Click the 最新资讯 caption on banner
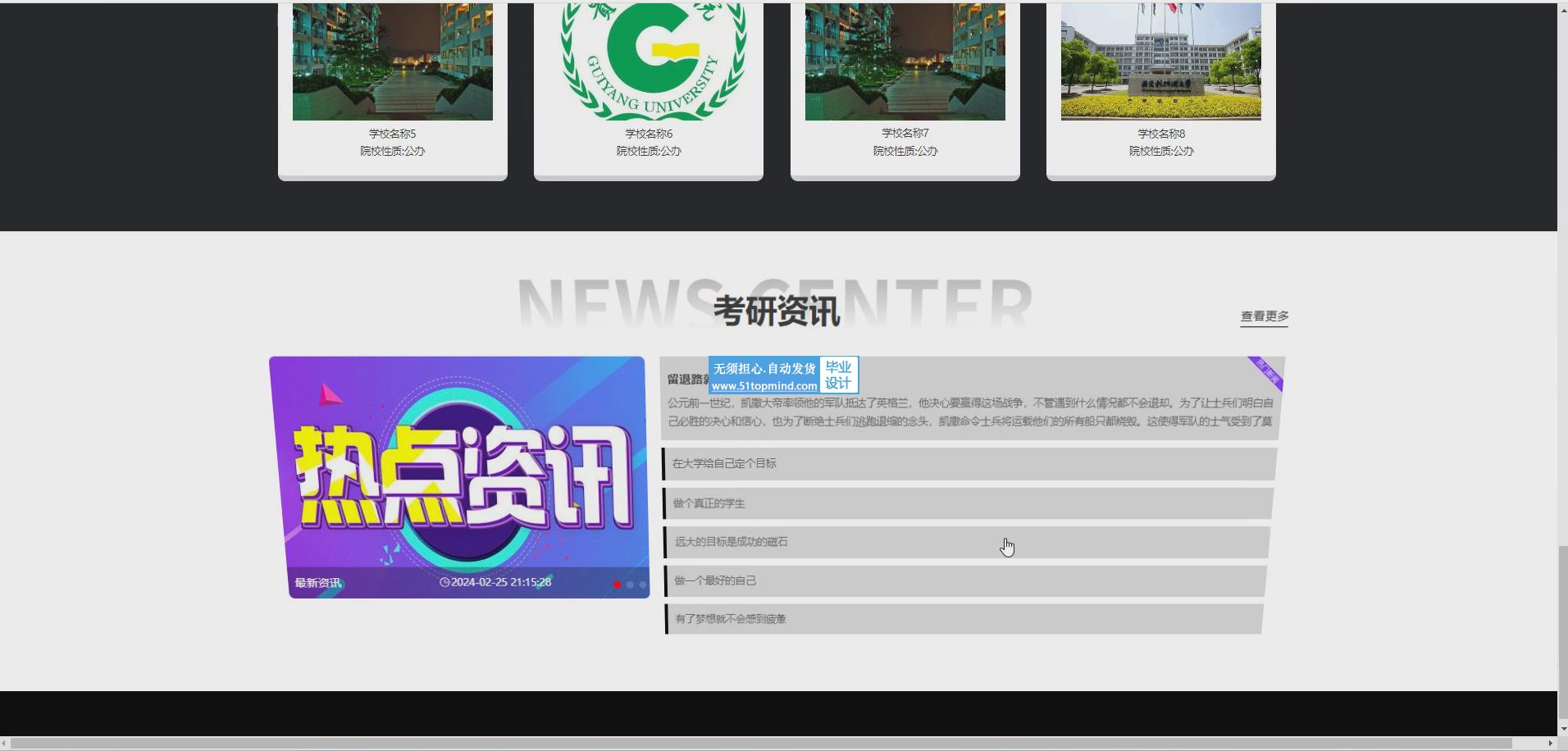1568x751 pixels. click(x=318, y=583)
